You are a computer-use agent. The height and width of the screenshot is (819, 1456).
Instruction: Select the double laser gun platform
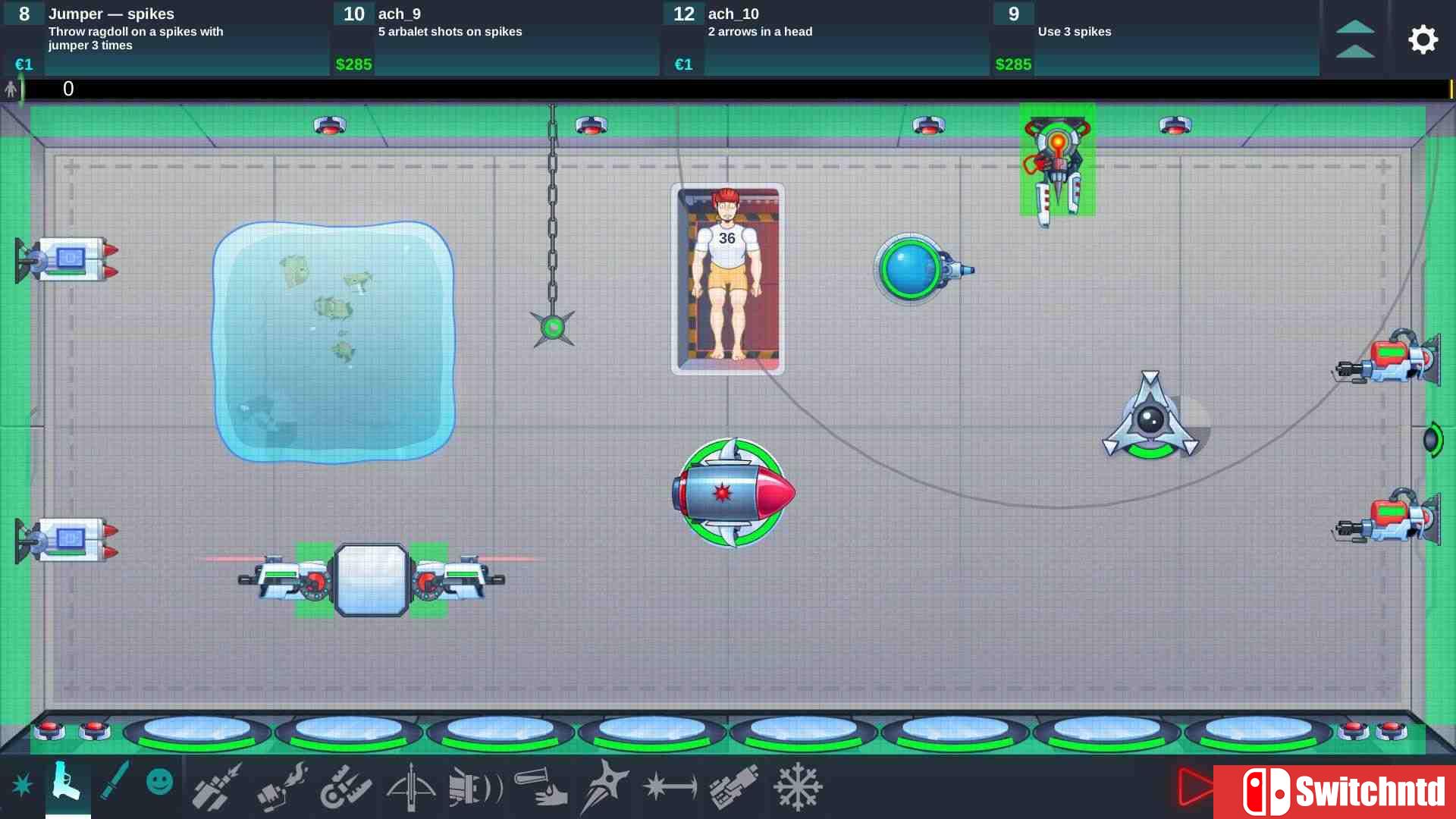[372, 580]
